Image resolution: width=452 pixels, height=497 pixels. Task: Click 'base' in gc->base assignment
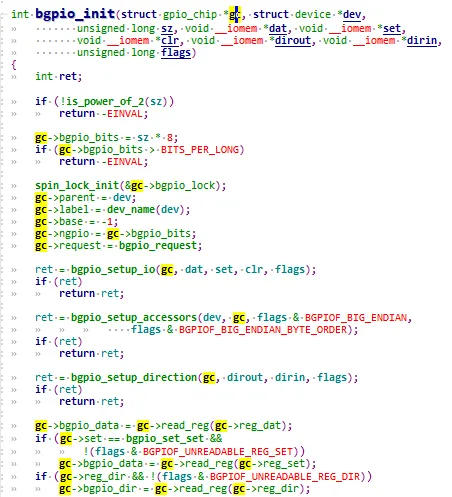tap(71, 222)
